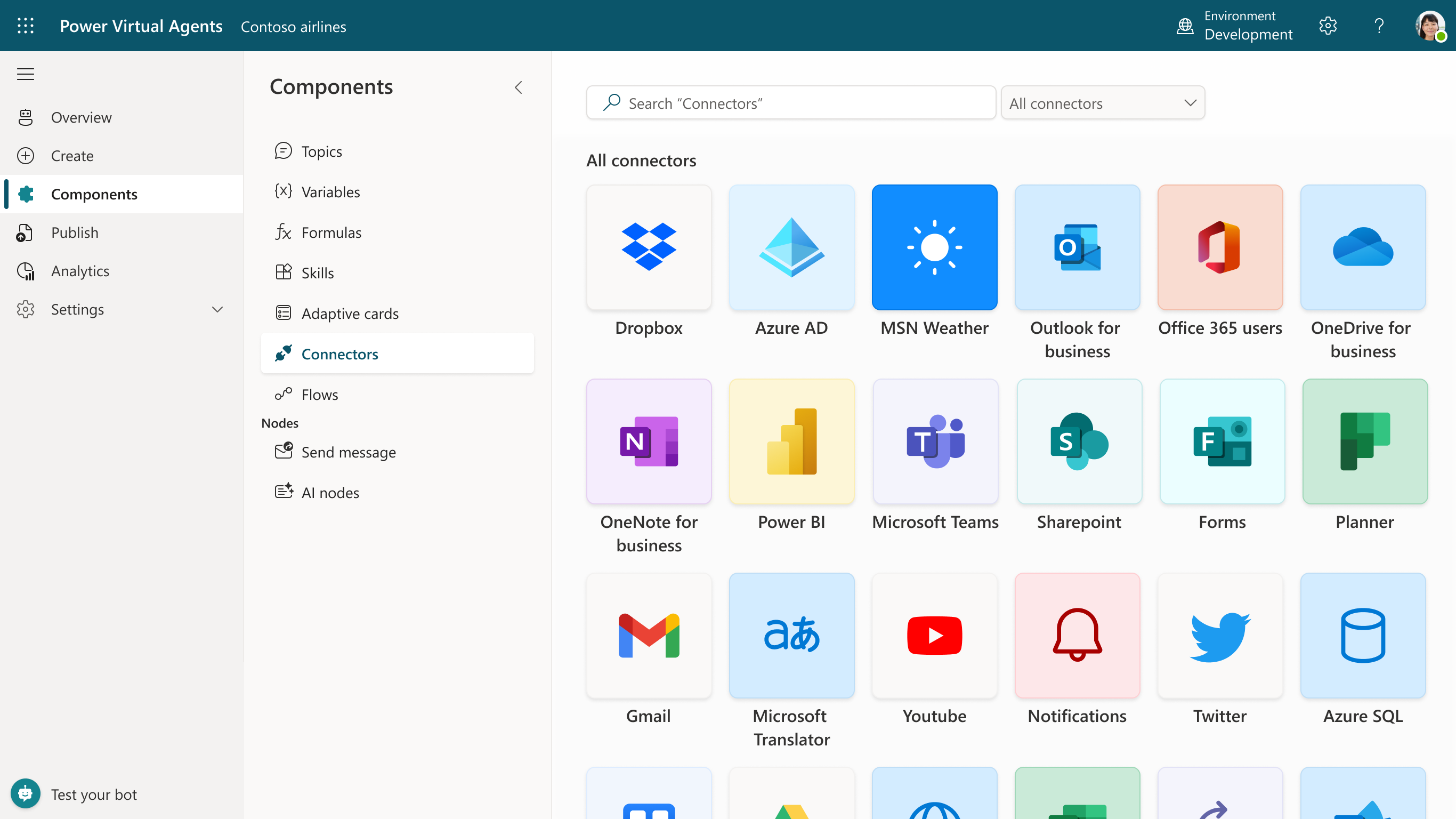Open the All connectors filter dropdown
This screenshot has height=819, width=1456.
point(1103,103)
